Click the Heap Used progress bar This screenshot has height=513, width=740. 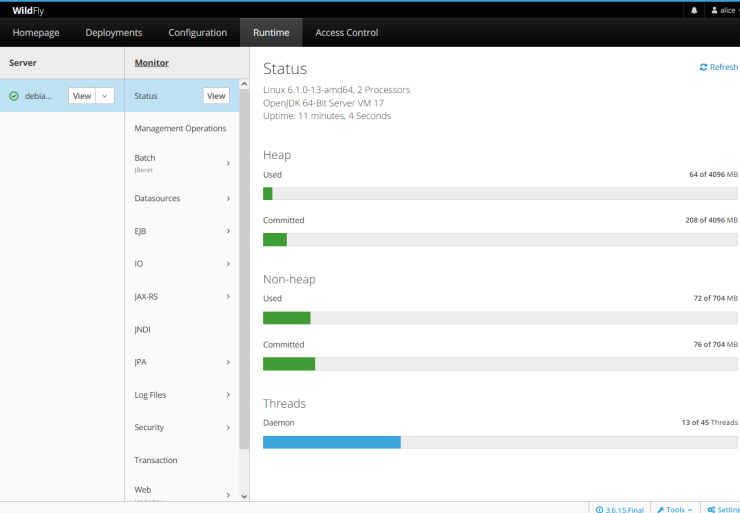tap(500, 194)
